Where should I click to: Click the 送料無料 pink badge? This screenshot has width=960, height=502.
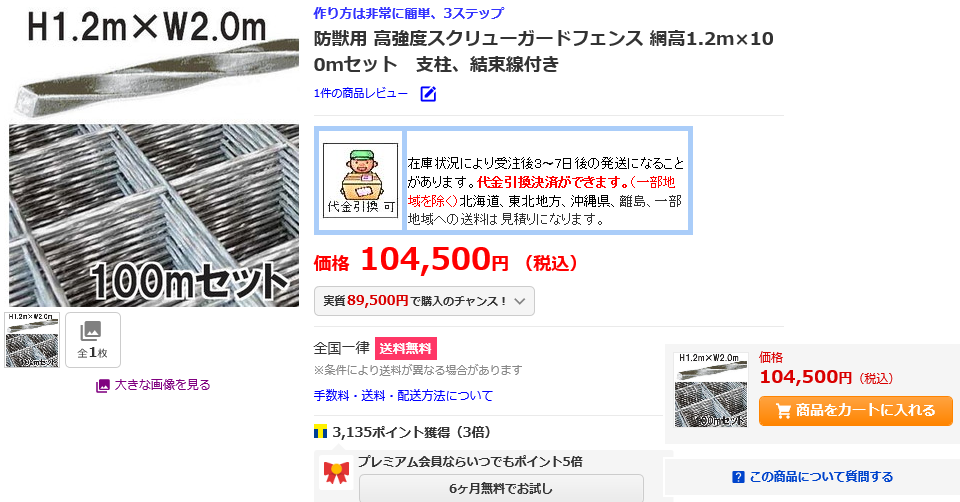tap(405, 348)
